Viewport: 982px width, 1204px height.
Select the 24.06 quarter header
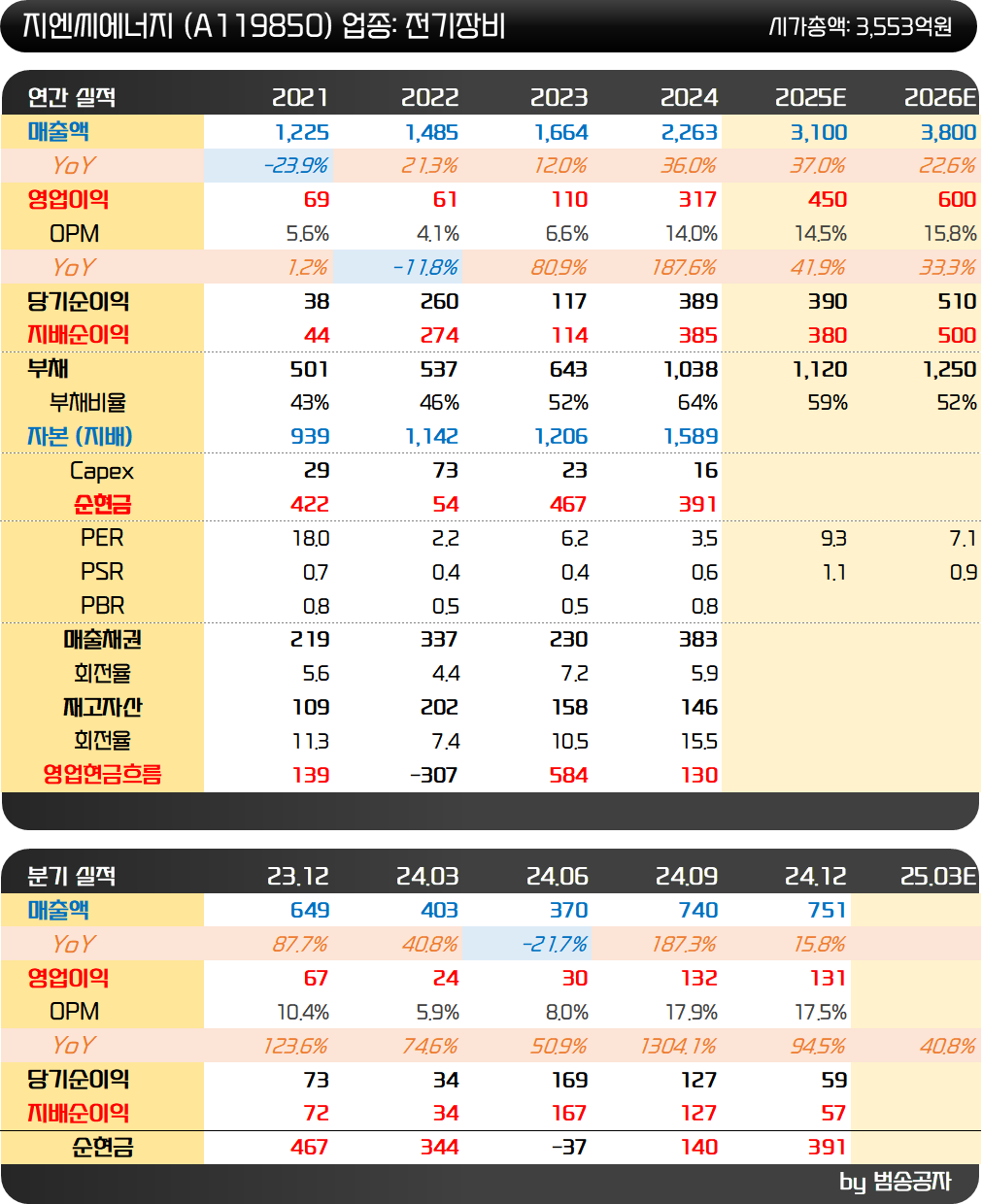tap(558, 876)
